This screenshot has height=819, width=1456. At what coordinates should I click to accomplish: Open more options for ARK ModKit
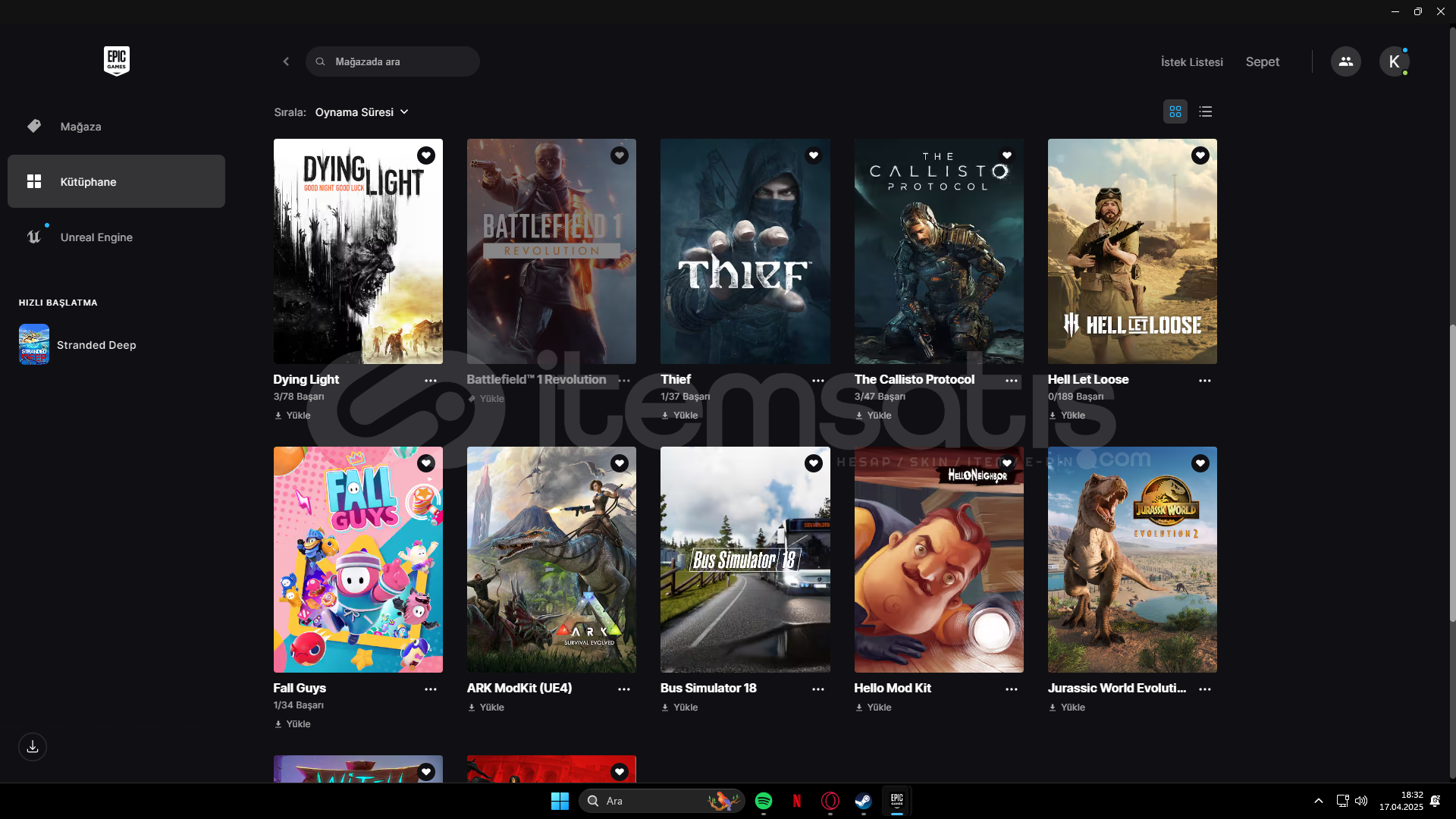(624, 689)
